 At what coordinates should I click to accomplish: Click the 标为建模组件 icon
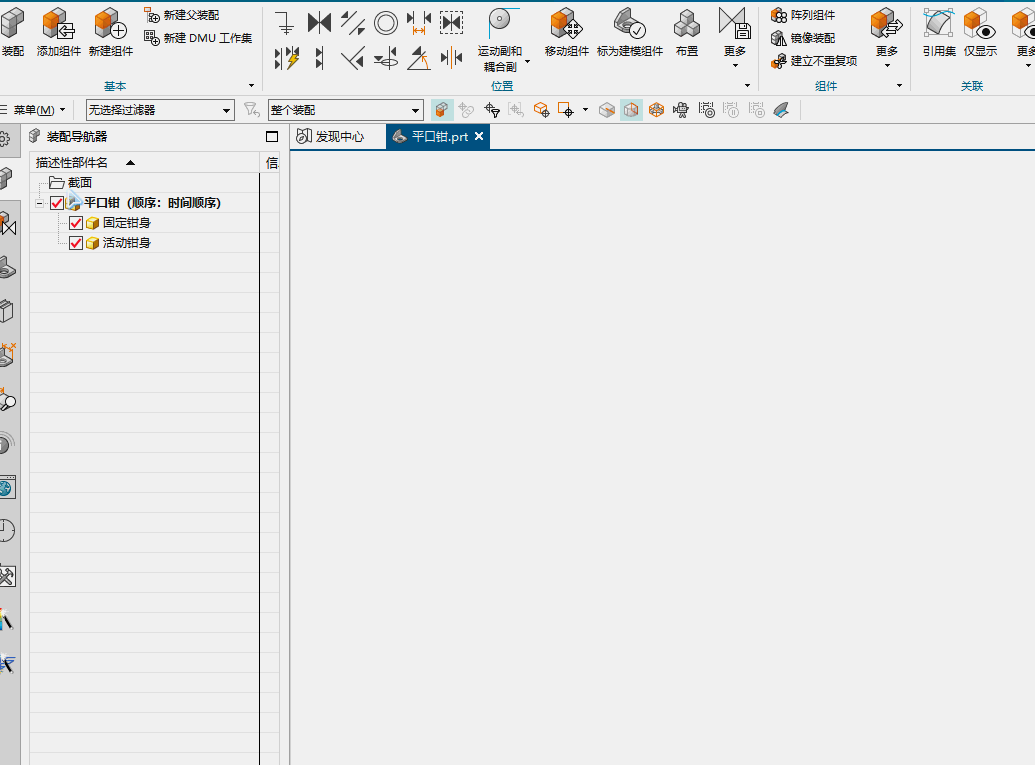629,25
